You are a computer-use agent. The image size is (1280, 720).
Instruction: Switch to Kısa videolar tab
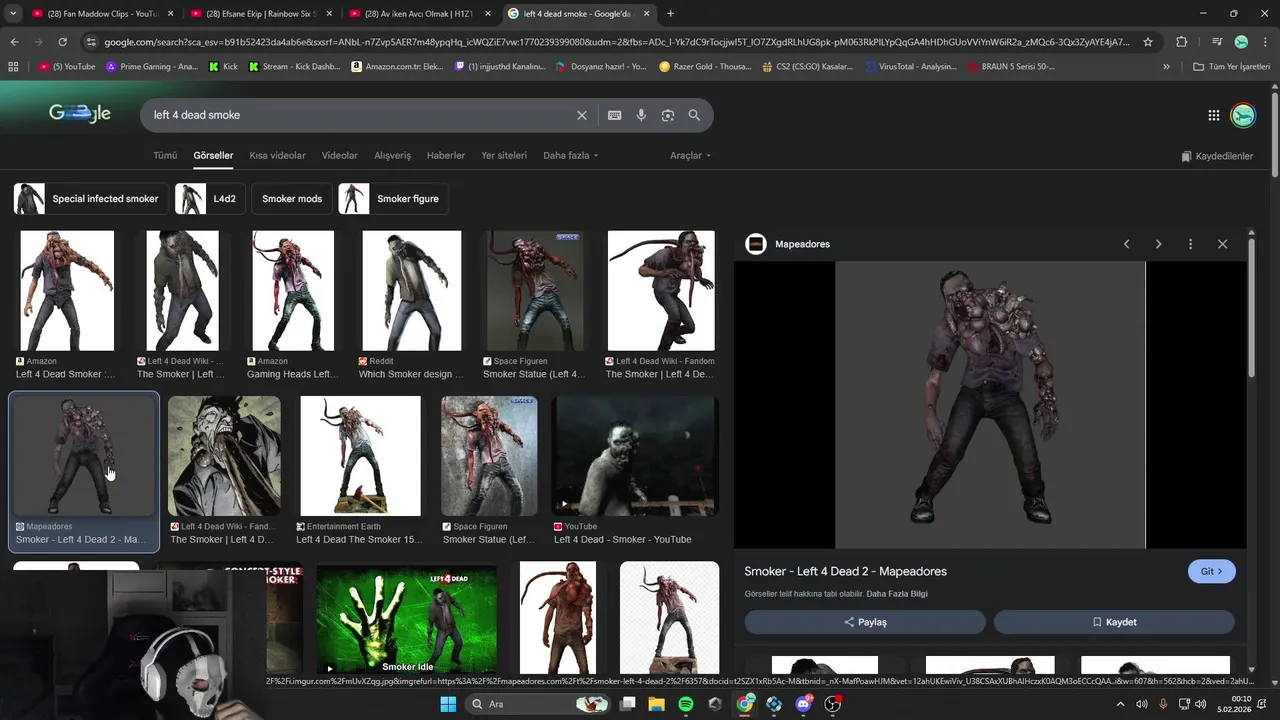point(277,156)
